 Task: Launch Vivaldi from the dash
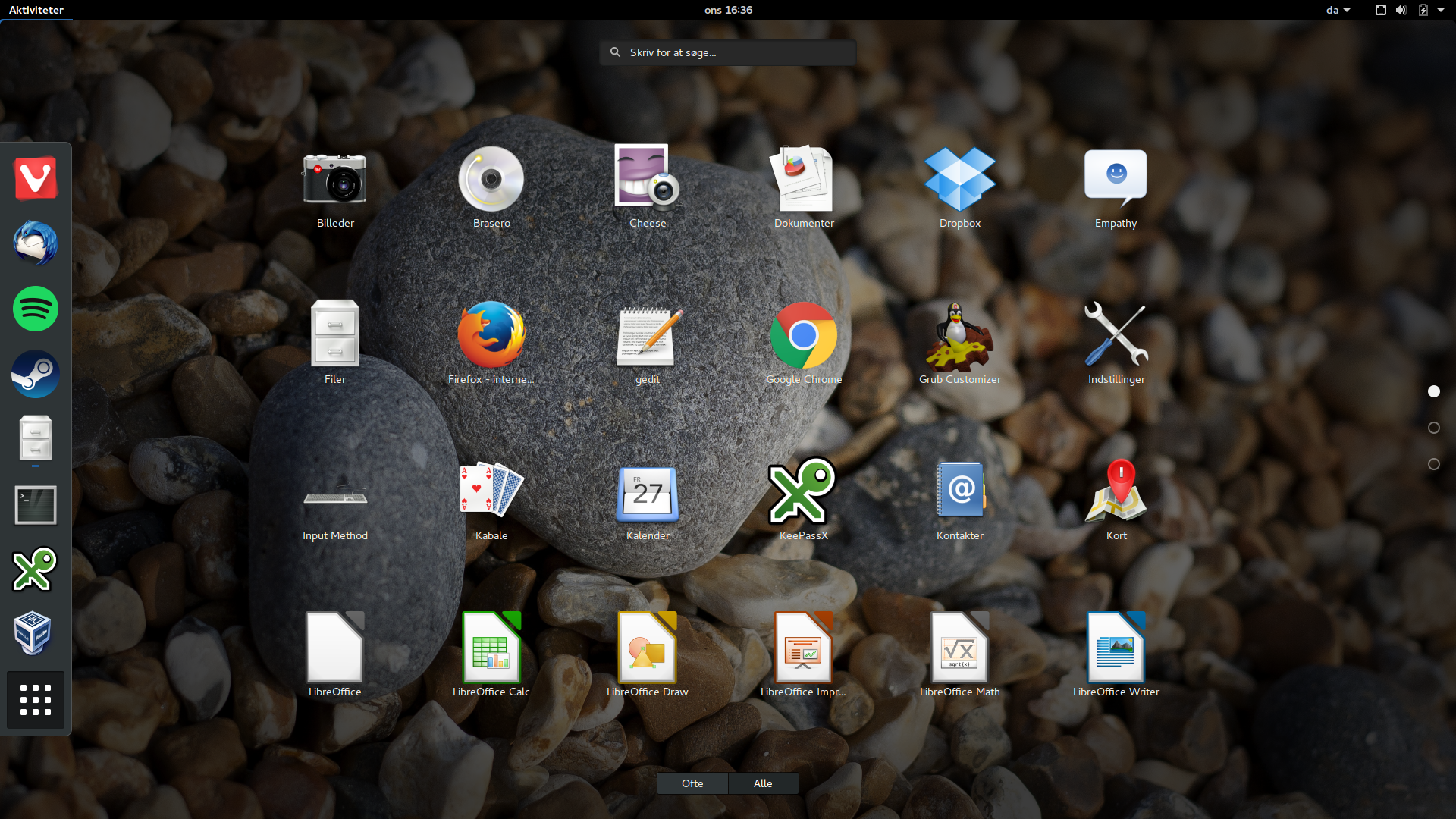pos(36,179)
